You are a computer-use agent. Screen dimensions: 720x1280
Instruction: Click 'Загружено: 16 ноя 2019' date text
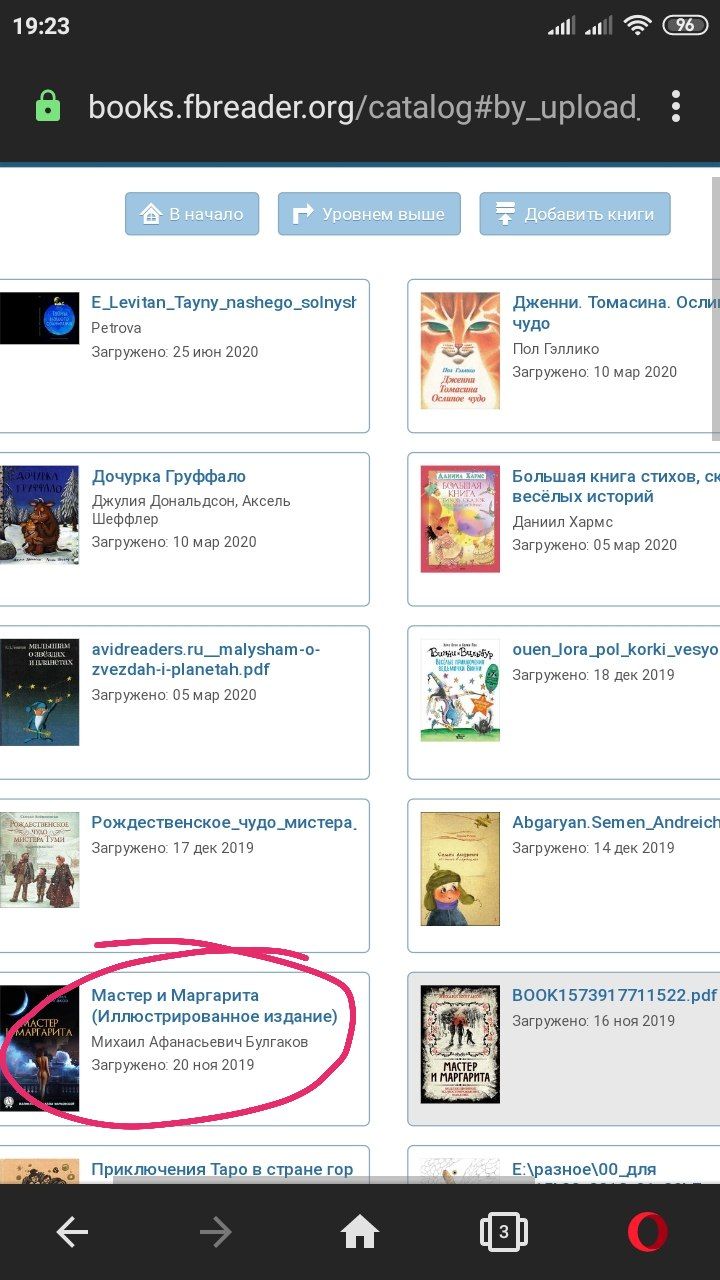pos(594,1021)
